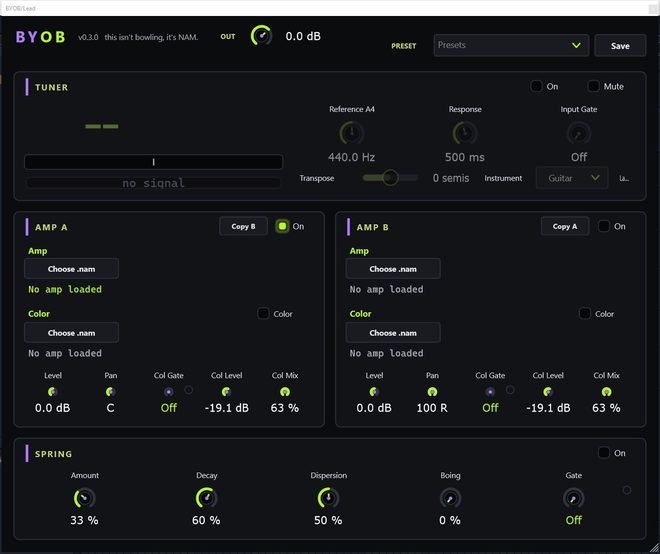This screenshot has width=660, height=554.
Task: Click the 0 semis transpose value
Action: point(451,178)
